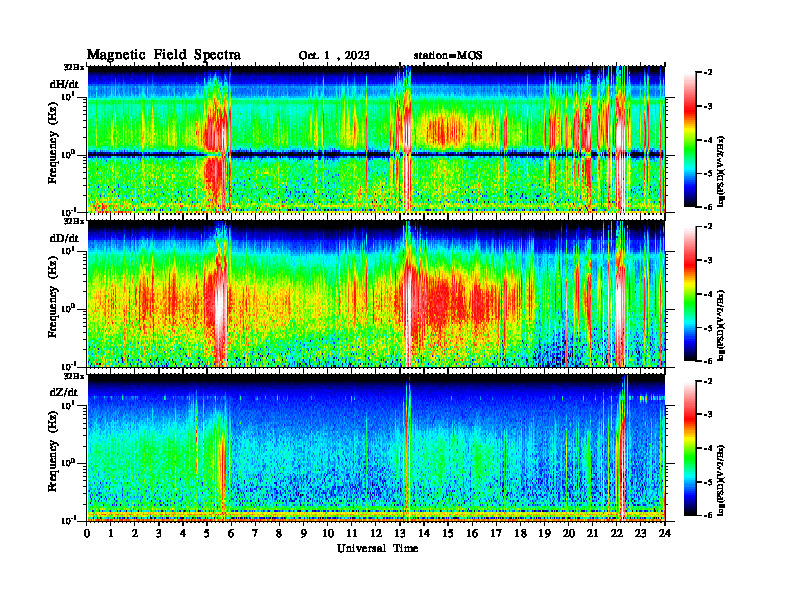The height and width of the screenshot is (612, 792).
Task: Click hour 1 on the Universal Time axis
Action: point(111,534)
